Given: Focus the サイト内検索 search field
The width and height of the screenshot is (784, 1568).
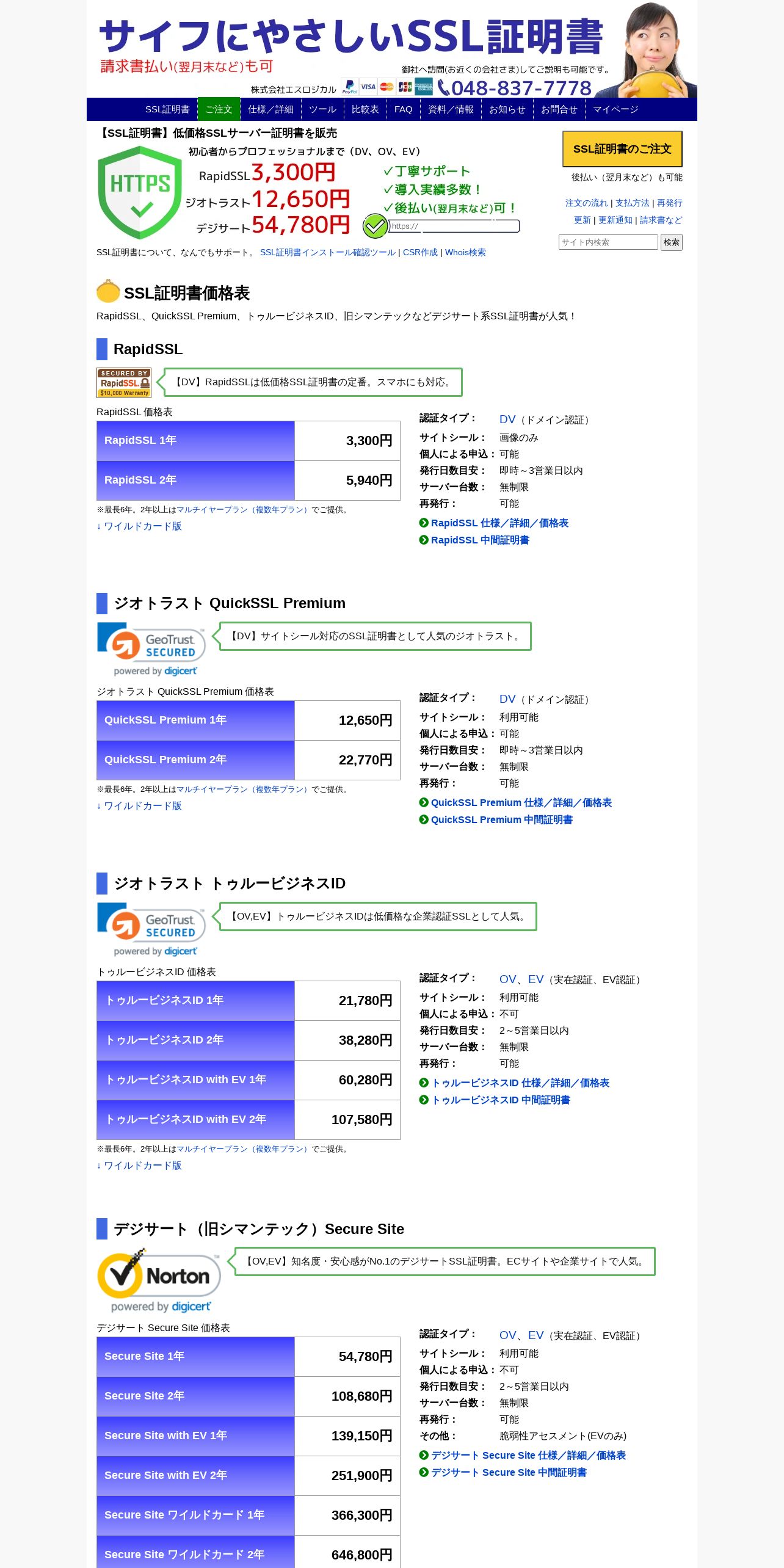Looking at the screenshot, I should 608,242.
